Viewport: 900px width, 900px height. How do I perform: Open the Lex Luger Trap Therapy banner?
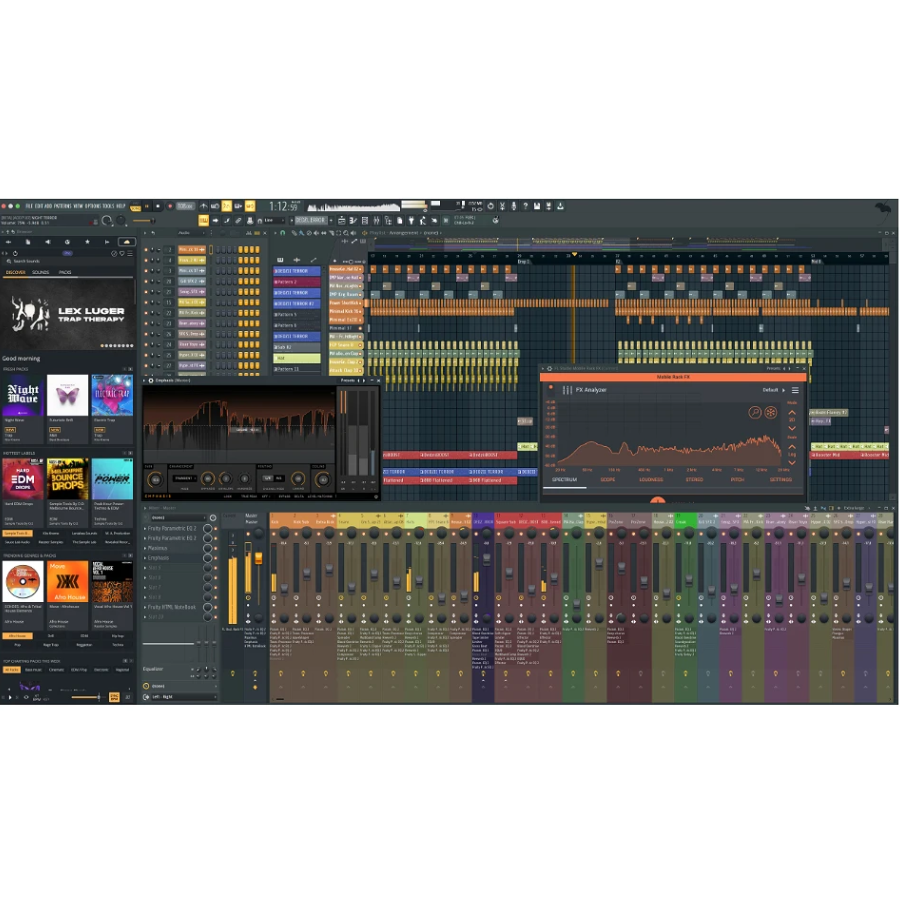click(68, 315)
